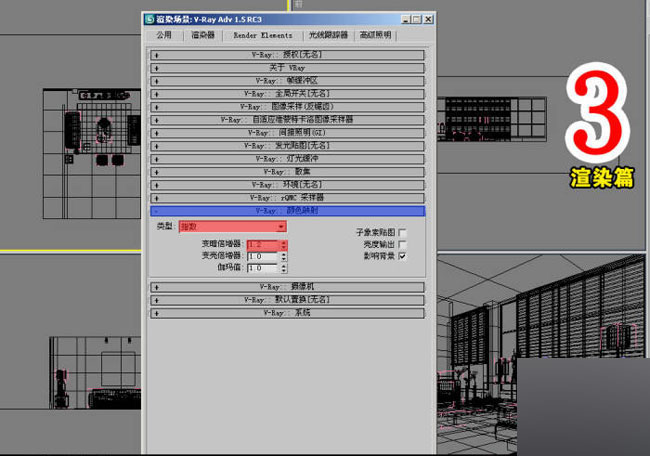Expand the V-Ray 环境[无名] rollout
This screenshot has height=456, width=650.
287,185
